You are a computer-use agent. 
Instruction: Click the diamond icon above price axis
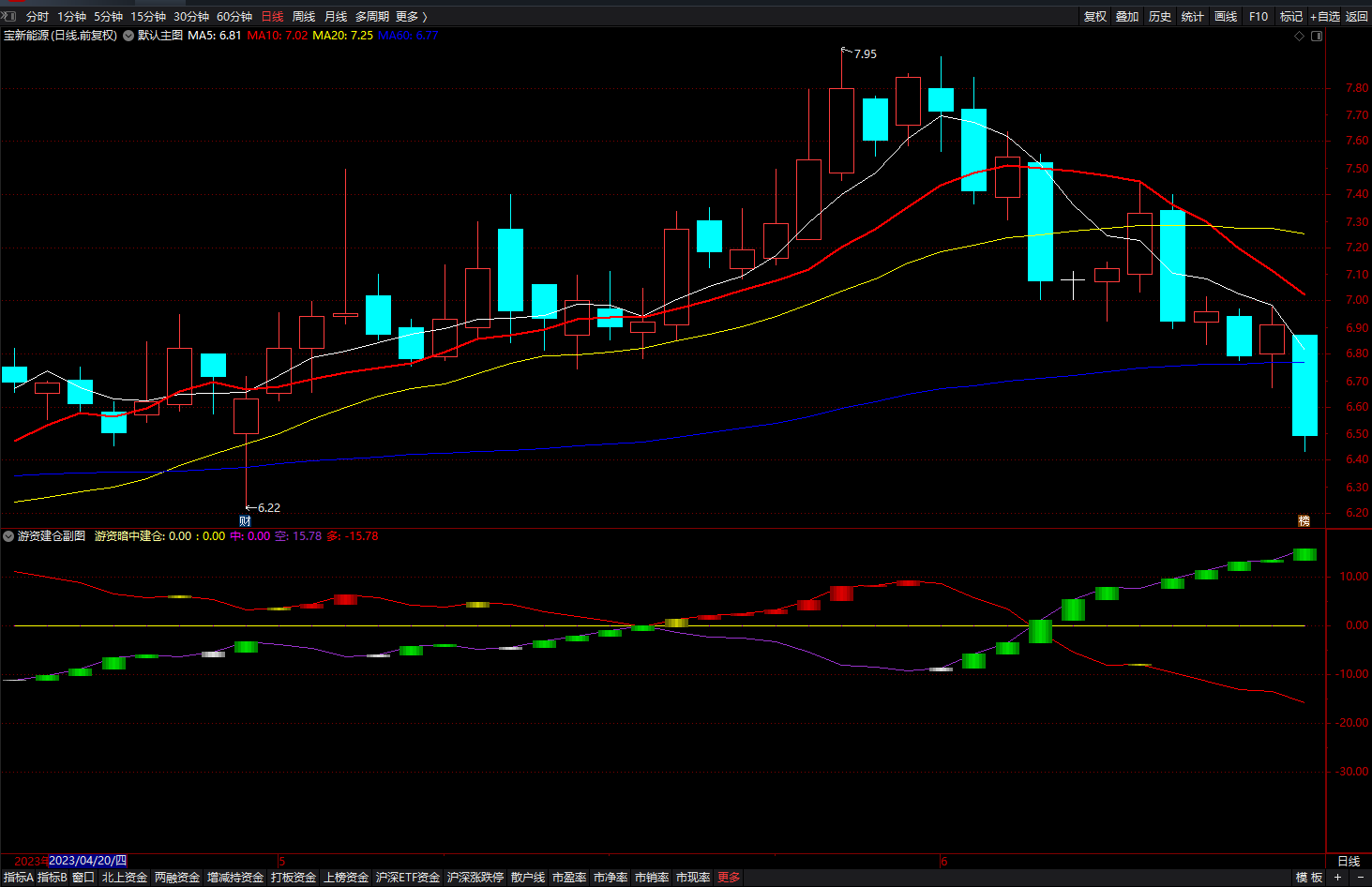tap(1299, 37)
